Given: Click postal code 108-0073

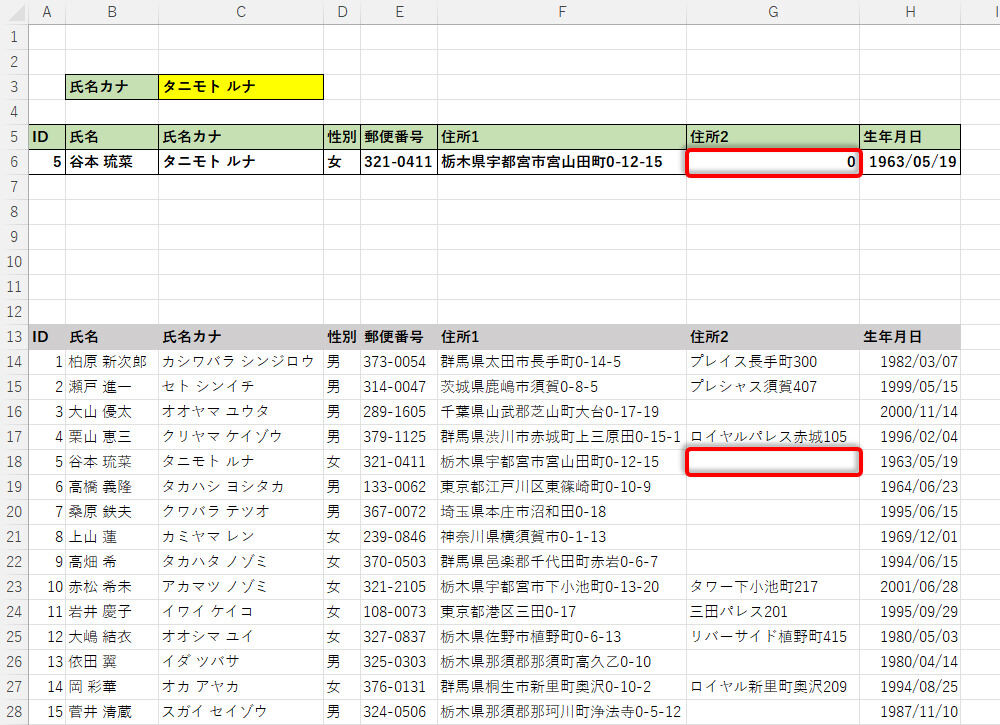Looking at the screenshot, I should 399,611.
